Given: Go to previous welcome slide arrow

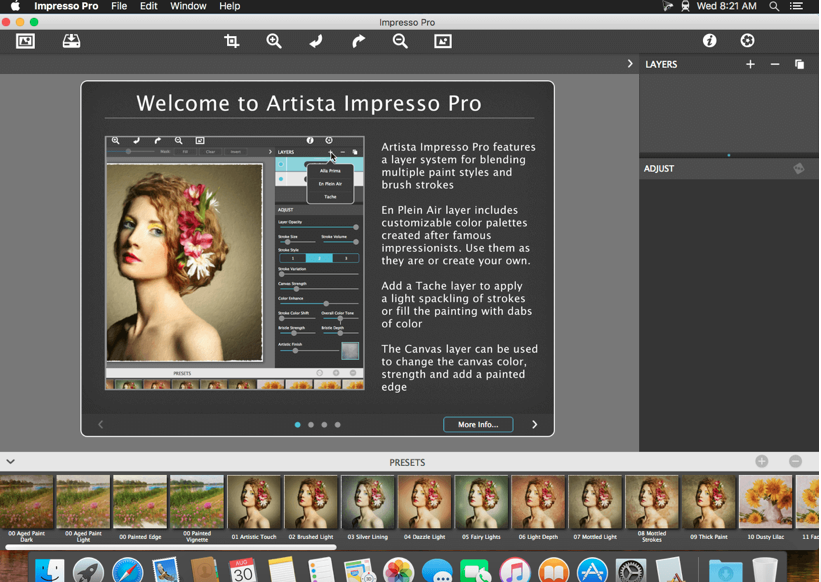Looking at the screenshot, I should point(101,424).
